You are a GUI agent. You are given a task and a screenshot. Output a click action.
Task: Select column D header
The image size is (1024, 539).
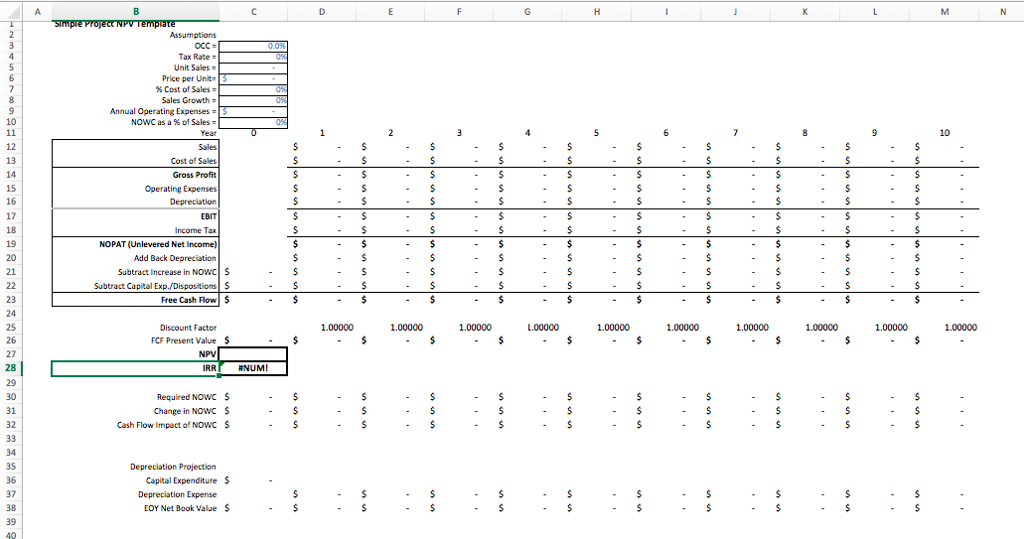click(x=322, y=11)
